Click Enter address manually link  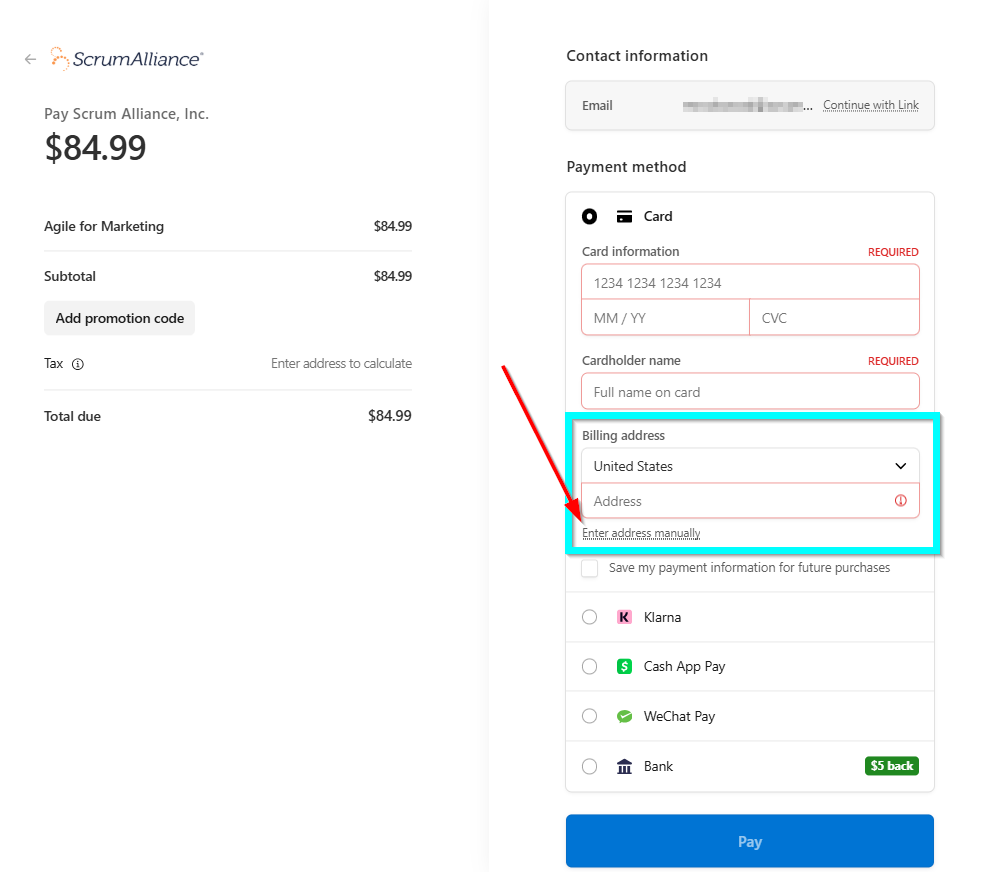(641, 533)
